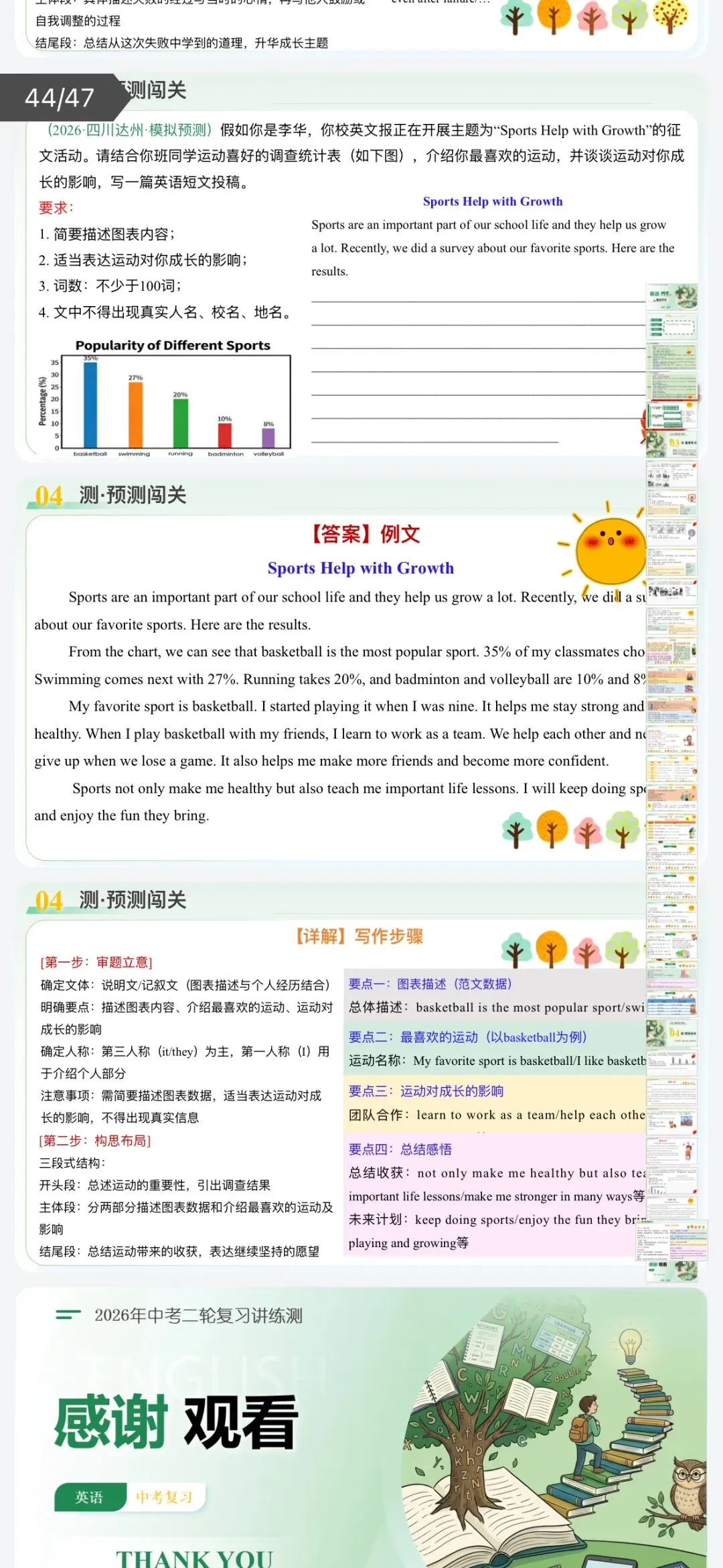Click the '2026年中考二轮复习讲练测' slide header
Image resolution: width=723 pixels, height=1568 pixels.
[198, 1315]
